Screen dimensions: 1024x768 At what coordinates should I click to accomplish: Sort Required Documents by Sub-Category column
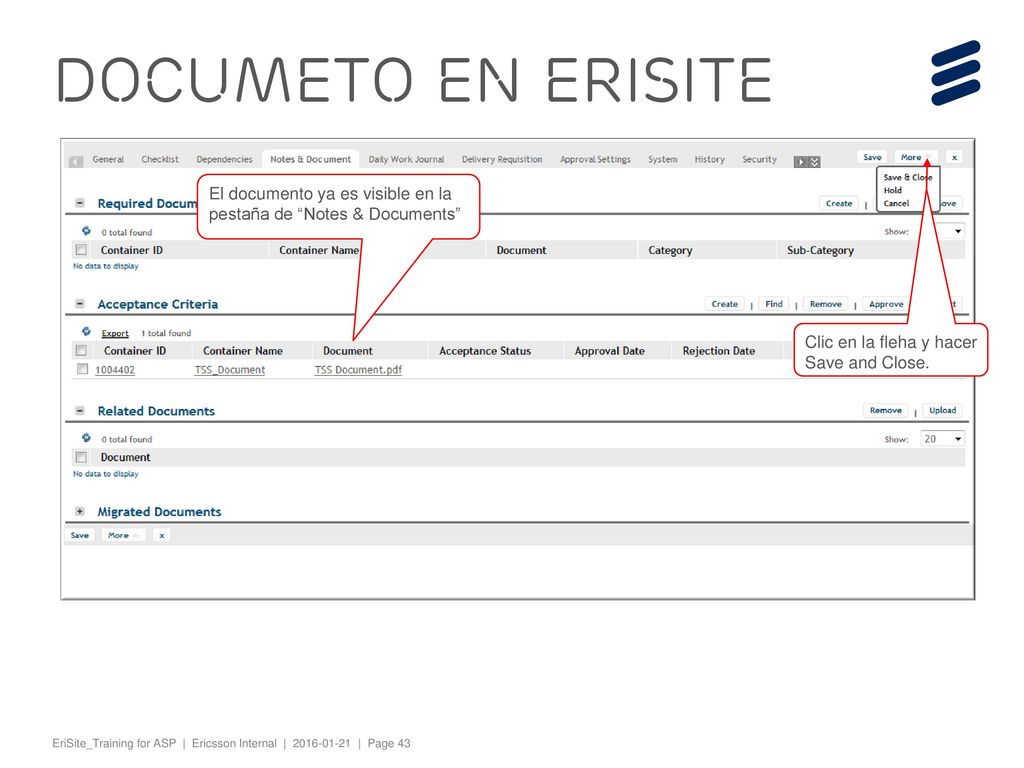(820, 250)
